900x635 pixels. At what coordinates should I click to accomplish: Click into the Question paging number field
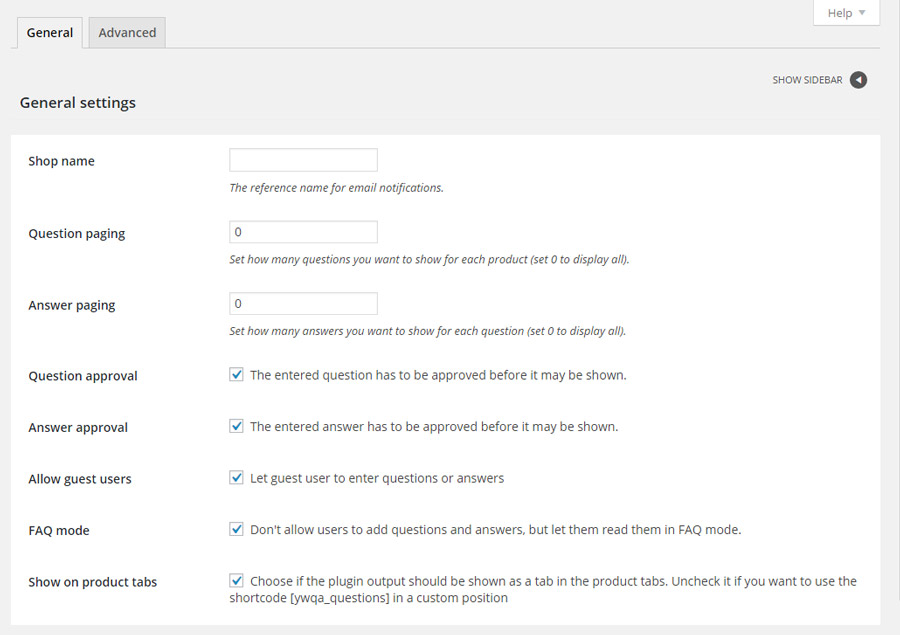[x=303, y=232]
